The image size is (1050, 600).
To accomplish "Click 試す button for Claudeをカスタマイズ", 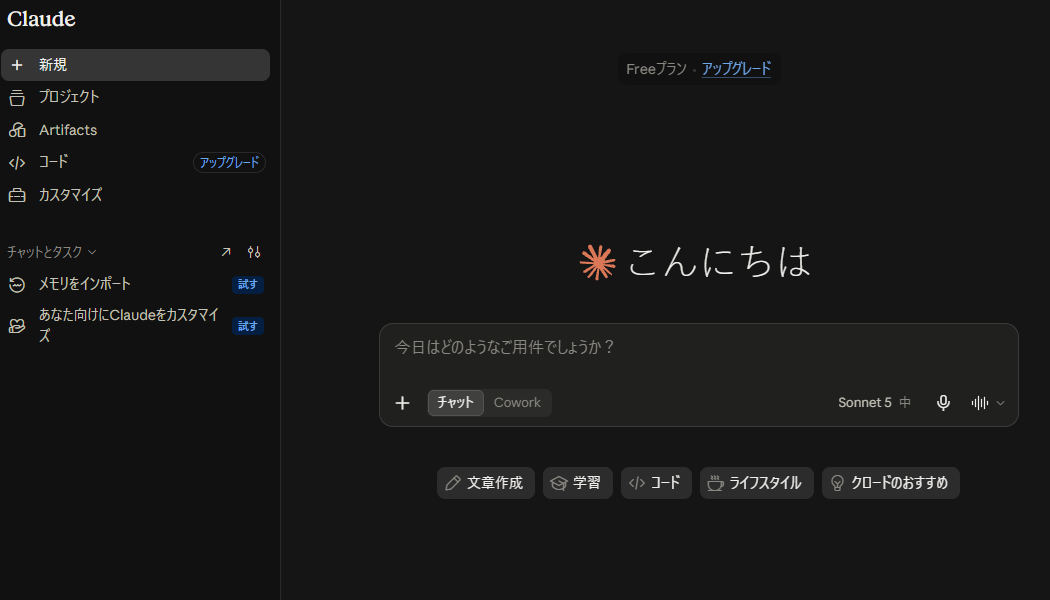I will pyautogui.click(x=248, y=326).
